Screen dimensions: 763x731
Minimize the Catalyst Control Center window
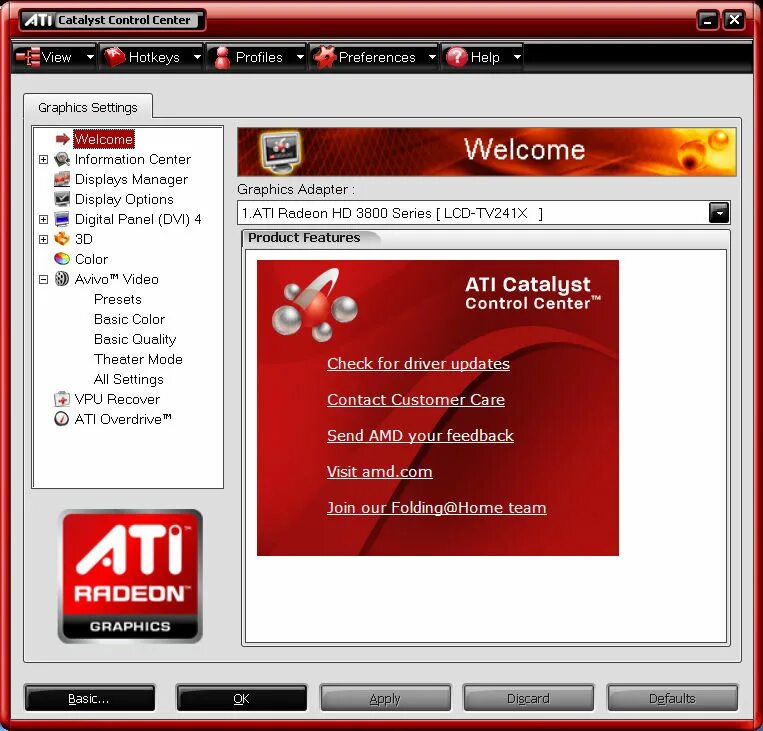[x=708, y=20]
